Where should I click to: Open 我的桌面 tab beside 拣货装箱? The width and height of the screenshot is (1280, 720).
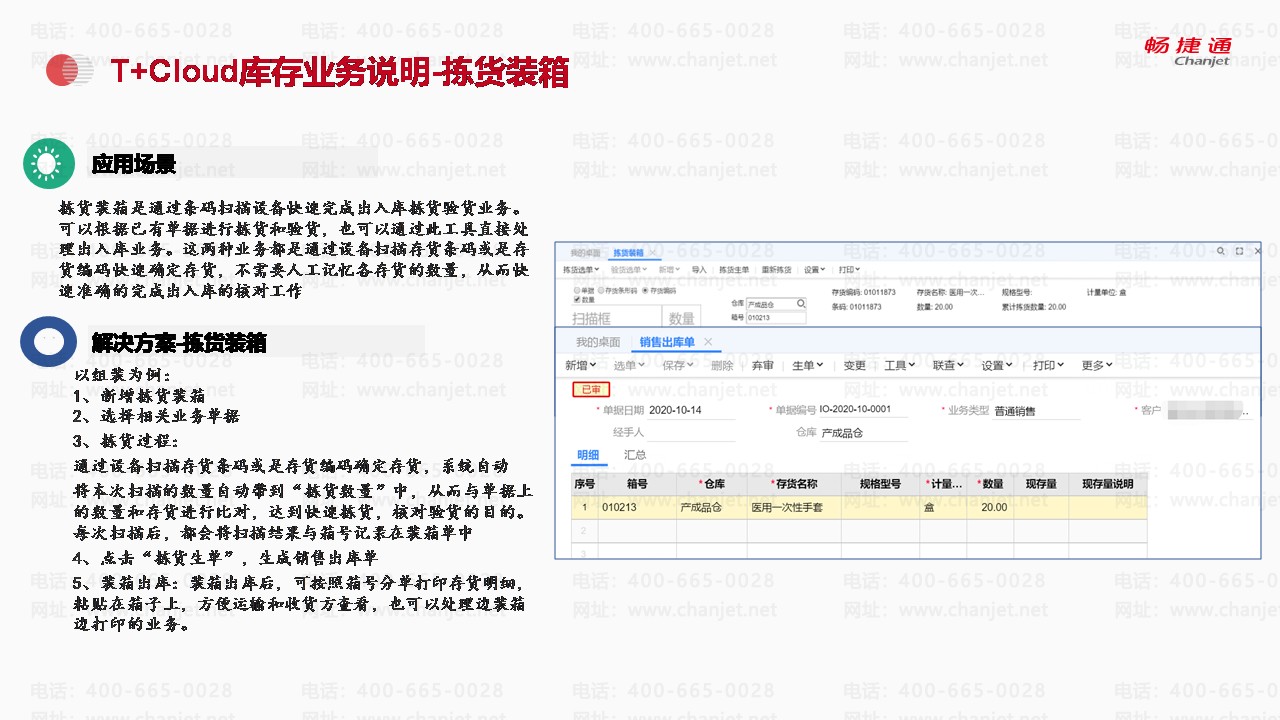click(x=585, y=253)
